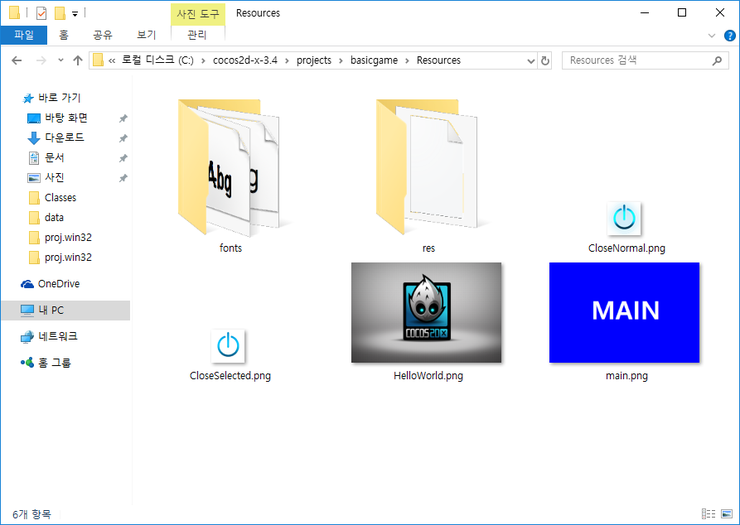
Task: Switch to details list view in status bar
Action: (709, 516)
